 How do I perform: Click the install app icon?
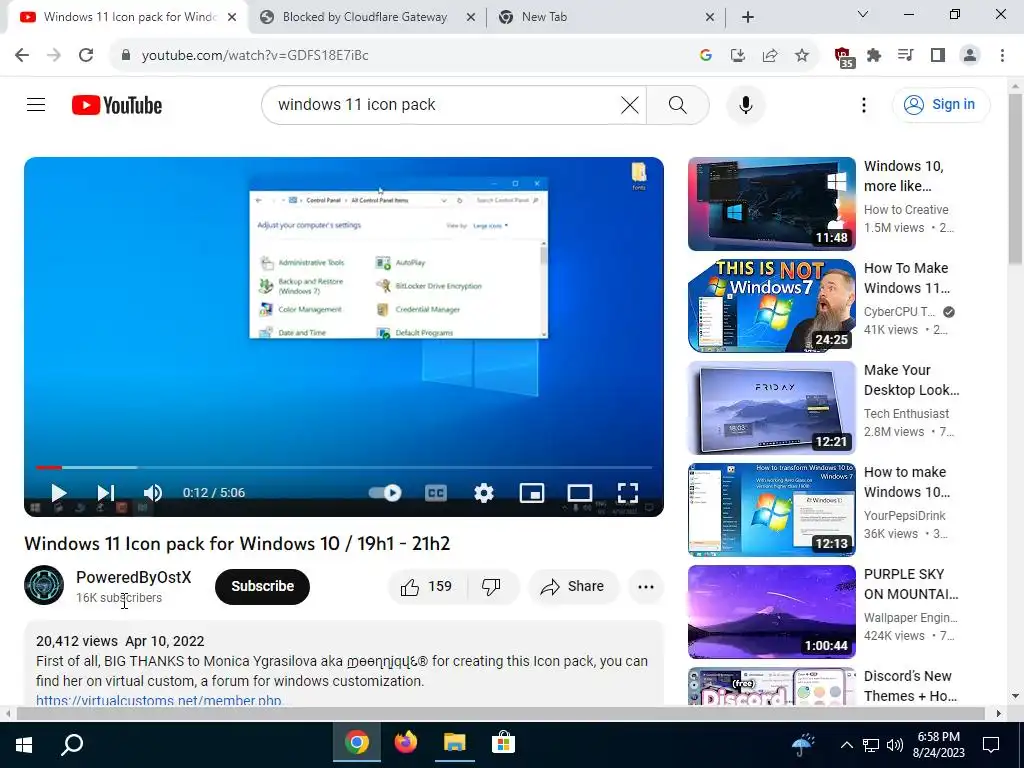coord(737,55)
